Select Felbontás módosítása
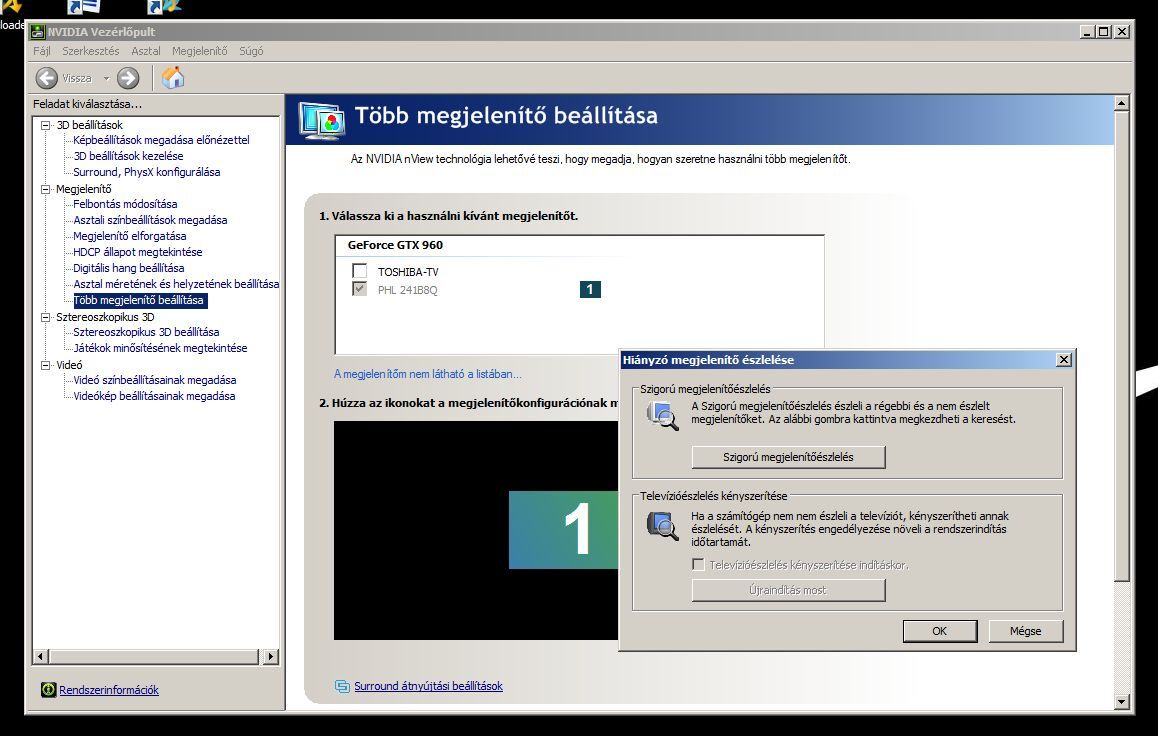This screenshot has height=736, width=1158. [x=125, y=204]
